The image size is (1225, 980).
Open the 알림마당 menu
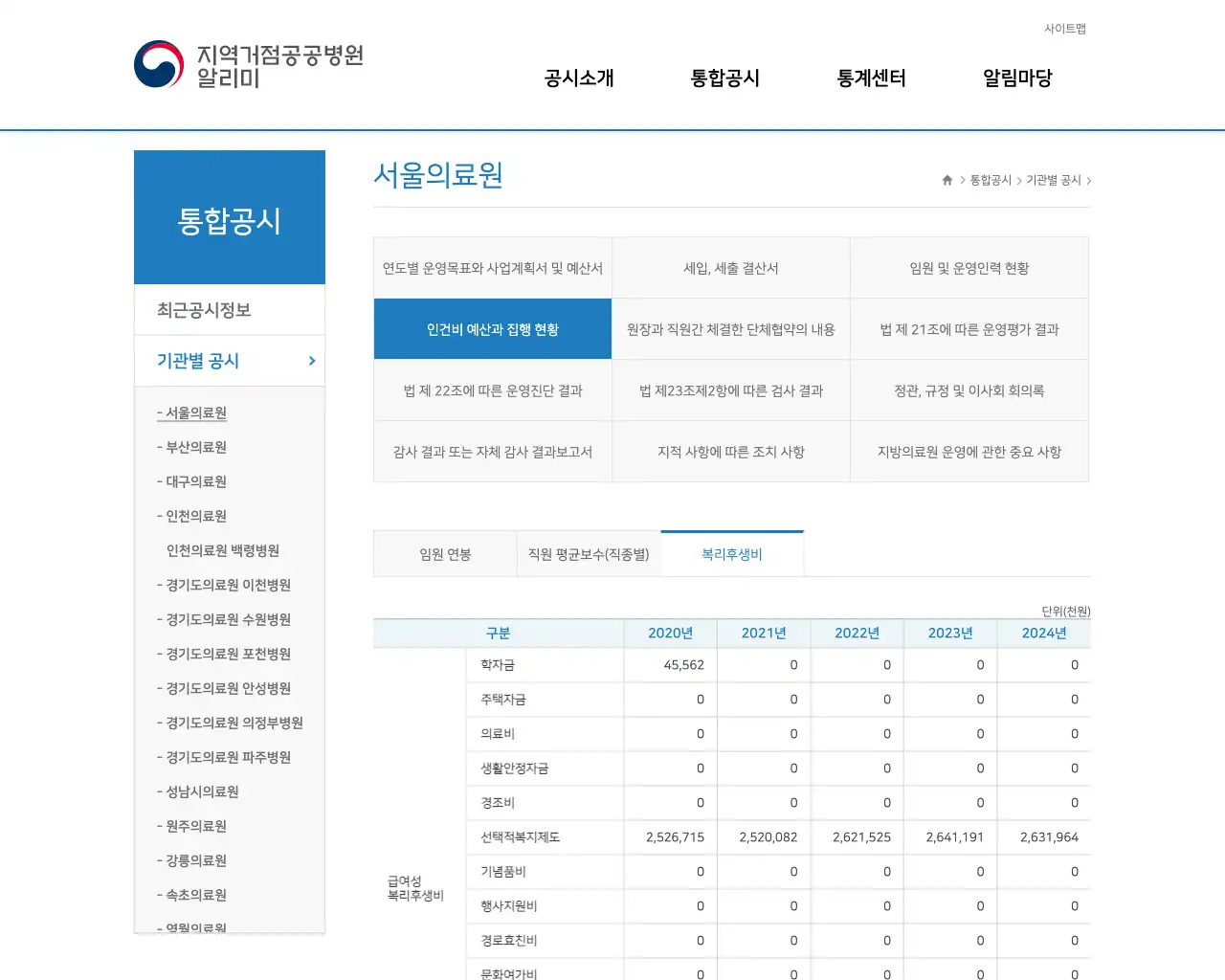[x=1016, y=78]
